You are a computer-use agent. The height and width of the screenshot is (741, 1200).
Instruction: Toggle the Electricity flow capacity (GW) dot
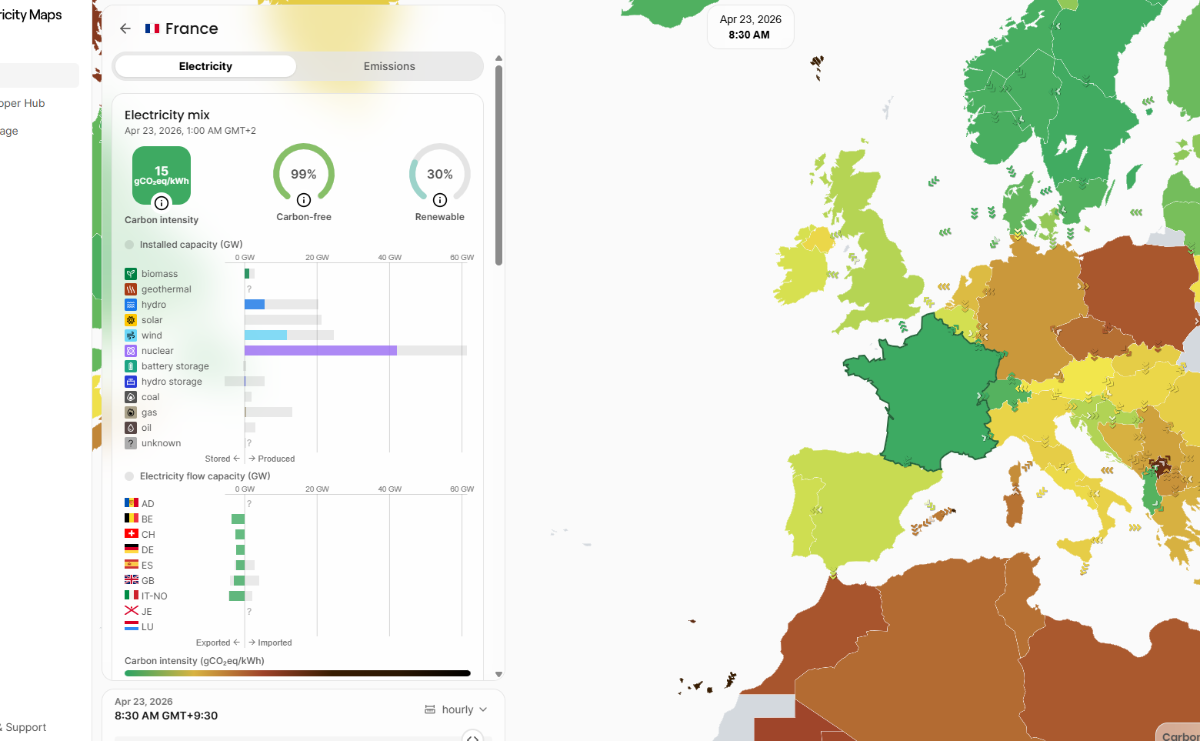pyautogui.click(x=129, y=477)
